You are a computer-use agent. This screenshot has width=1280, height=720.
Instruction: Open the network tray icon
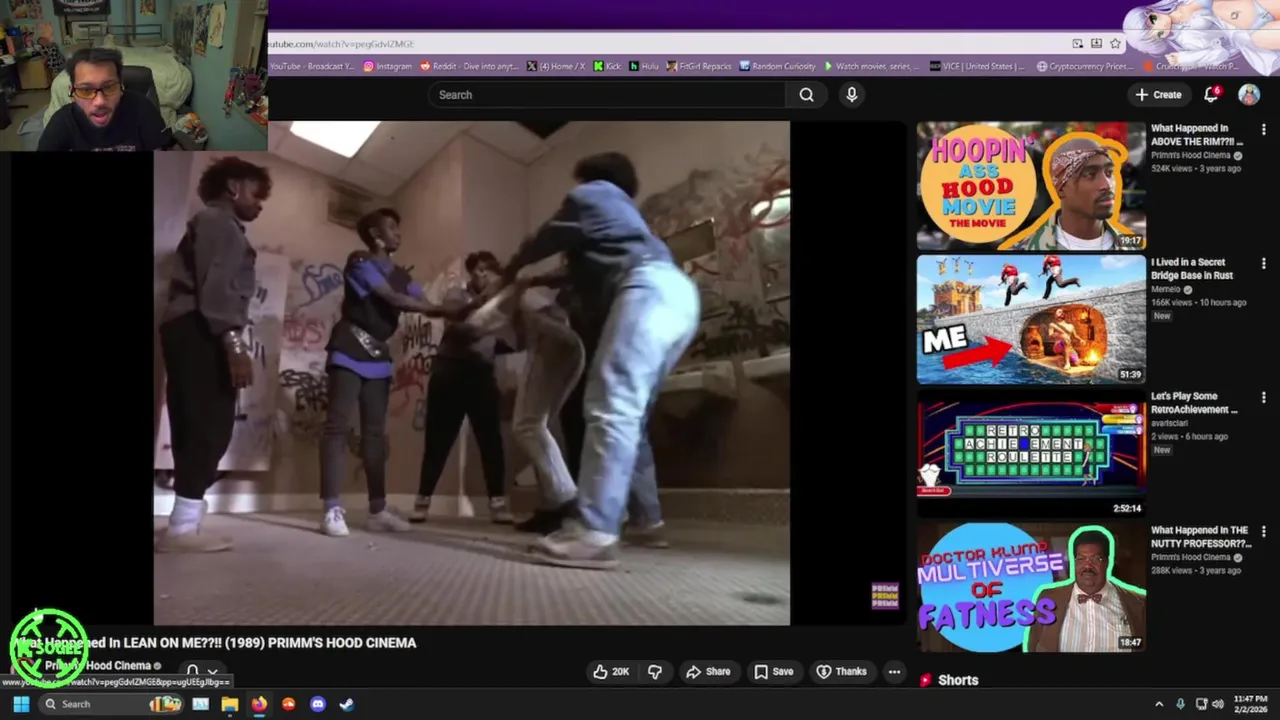(x=1202, y=704)
